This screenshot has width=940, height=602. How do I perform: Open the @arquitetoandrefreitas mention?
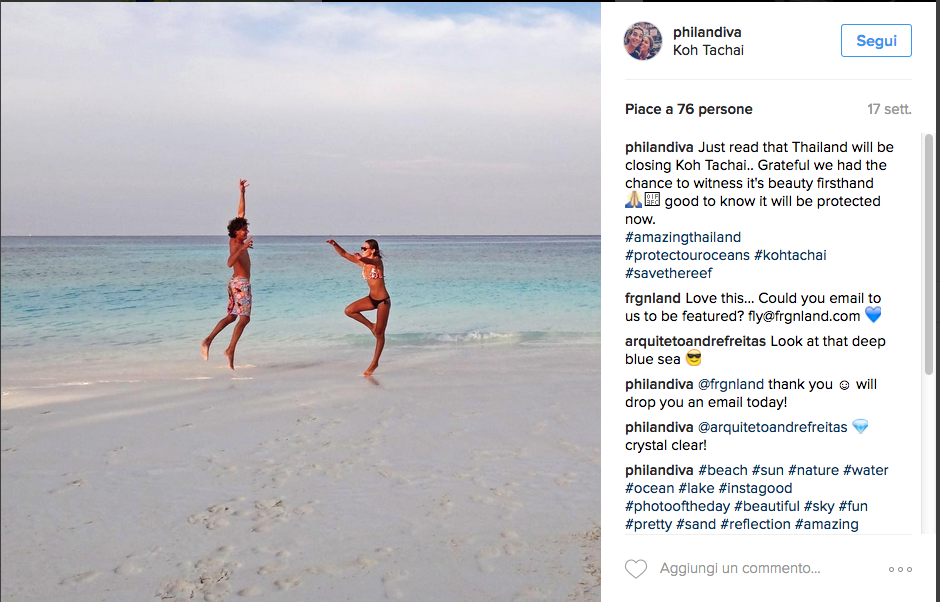coord(772,428)
